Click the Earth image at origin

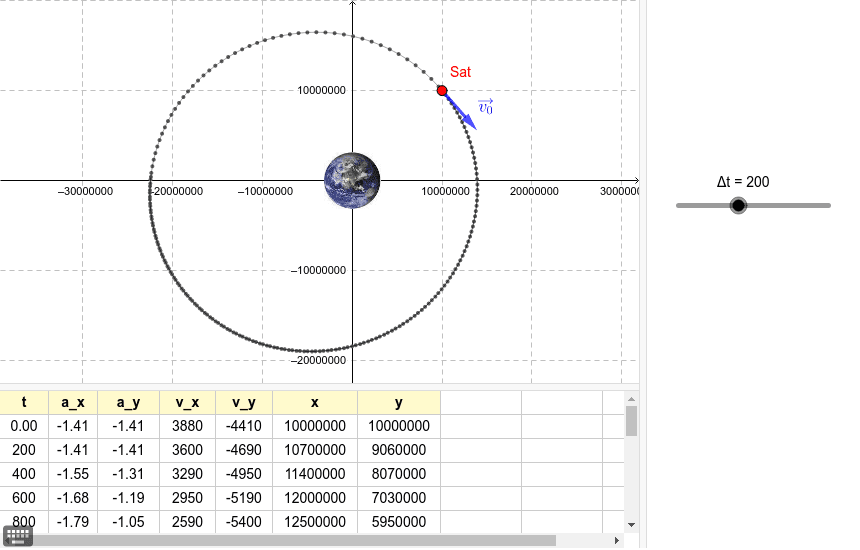[x=352, y=180]
